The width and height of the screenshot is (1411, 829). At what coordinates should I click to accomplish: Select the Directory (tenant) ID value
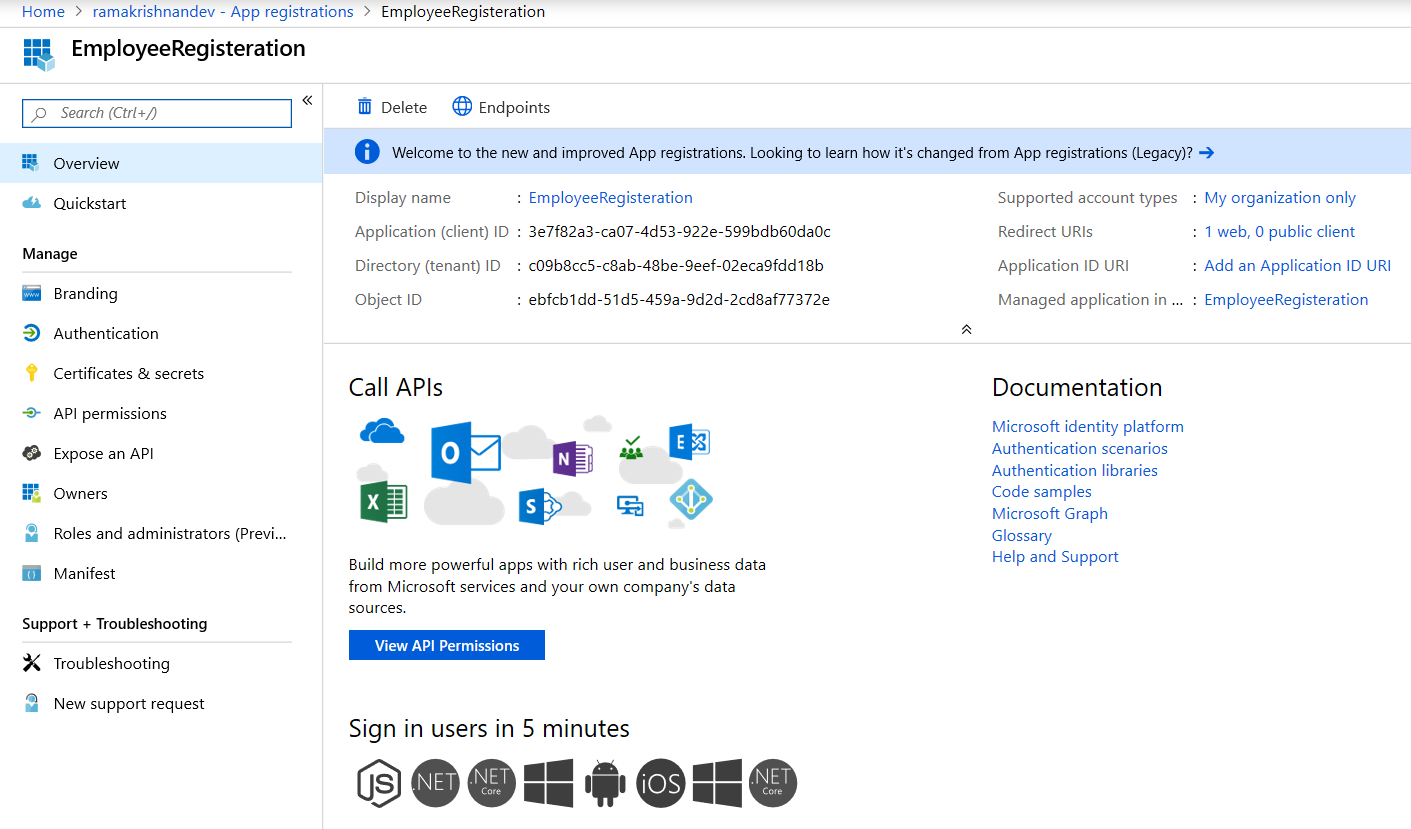676,266
